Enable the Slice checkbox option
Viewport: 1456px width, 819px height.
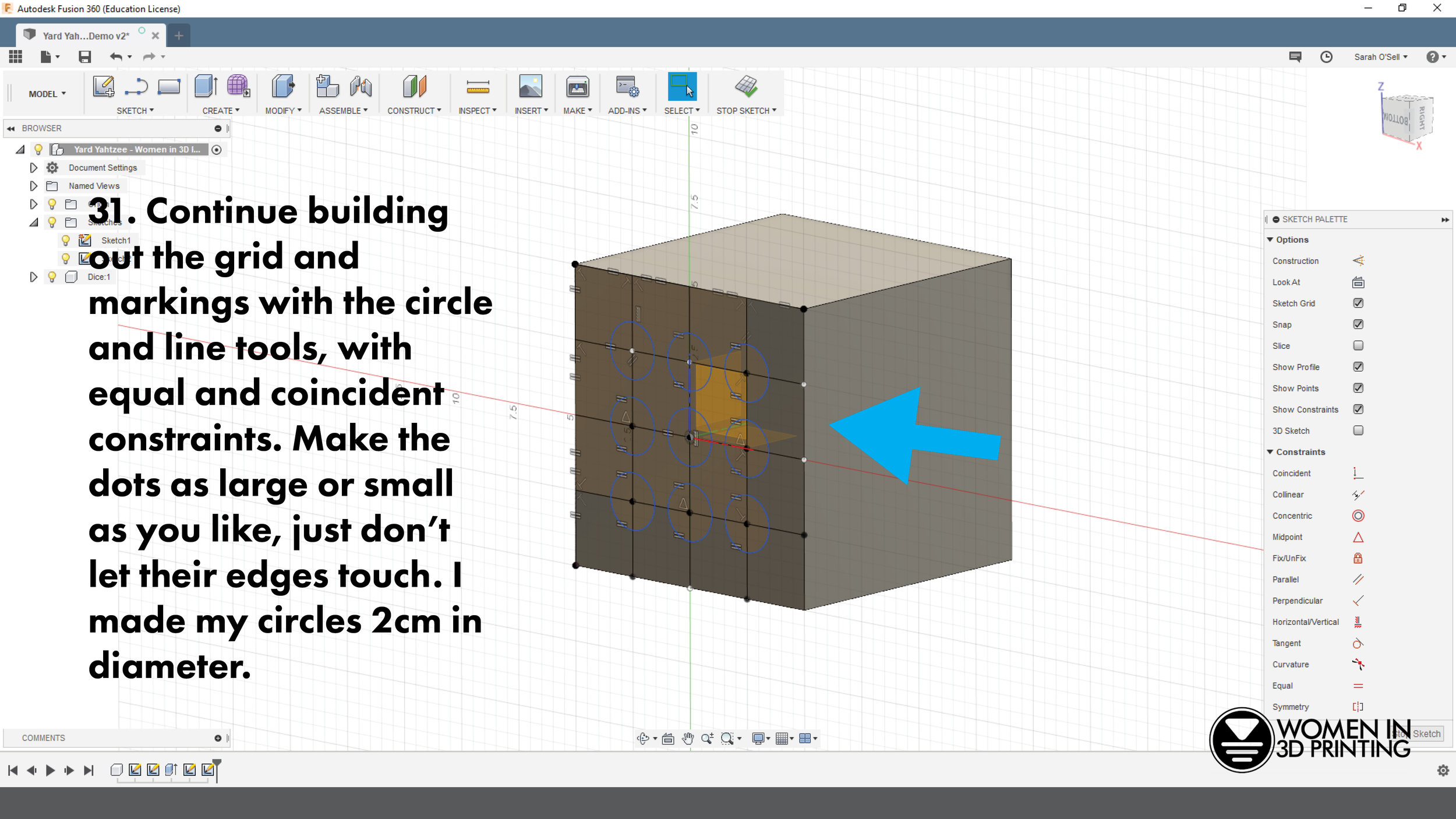point(1357,345)
